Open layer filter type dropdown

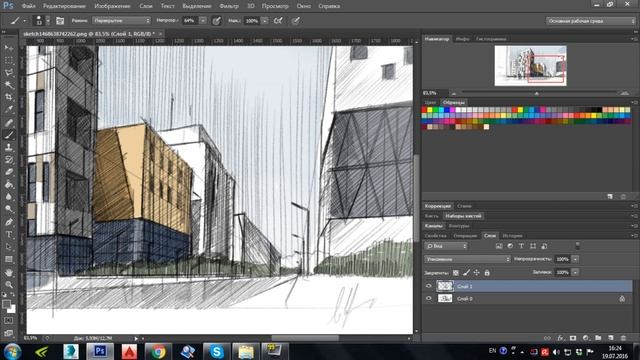pos(446,246)
